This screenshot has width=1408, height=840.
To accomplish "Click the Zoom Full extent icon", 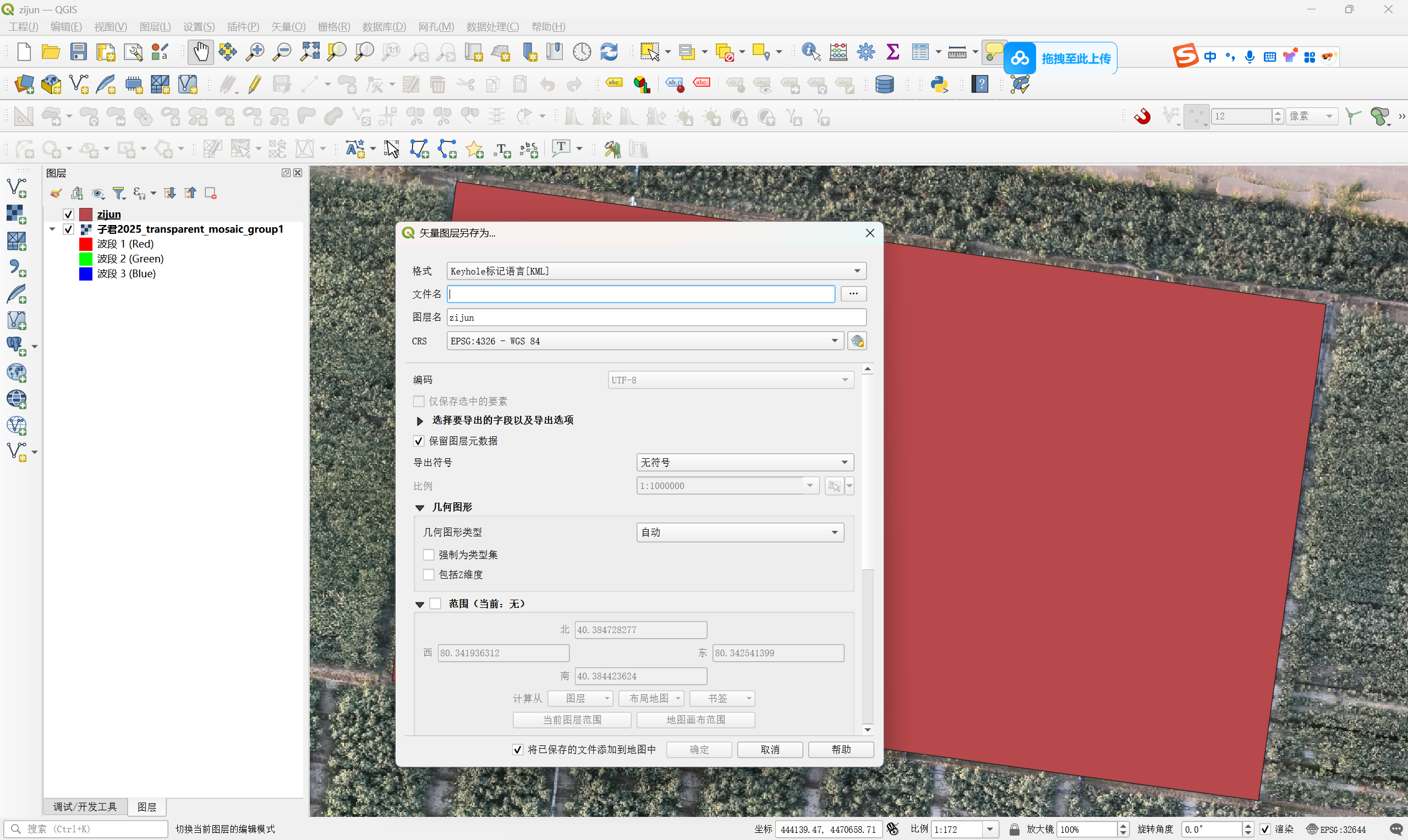I will click(x=310, y=52).
